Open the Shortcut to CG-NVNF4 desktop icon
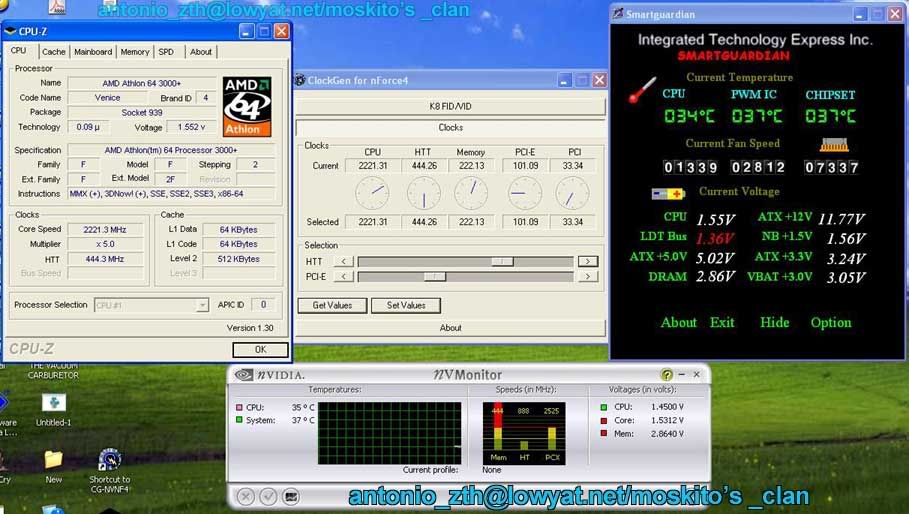This screenshot has height=514, width=909. tap(109, 460)
